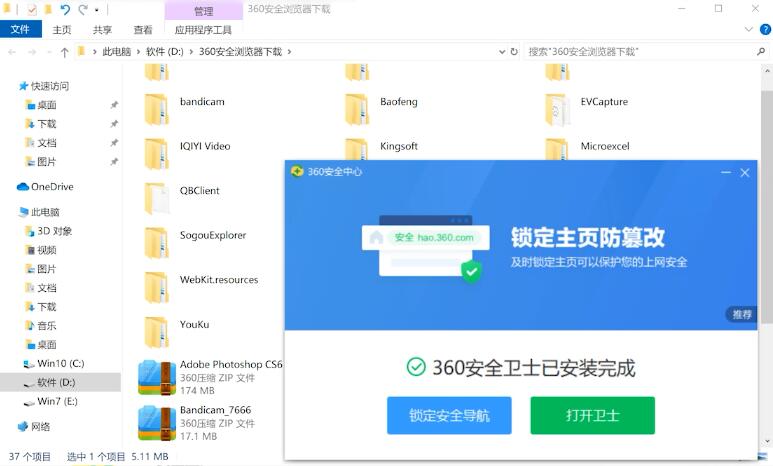This screenshot has height=466, width=773.
Task: Open the 应用程序工具 tab
Action: pos(203,30)
